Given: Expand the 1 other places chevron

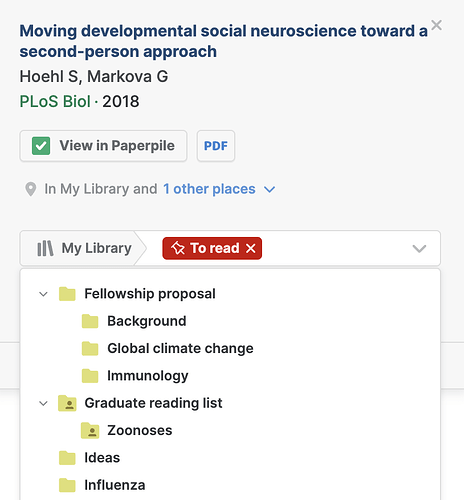Looking at the screenshot, I should [x=269, y=190].
